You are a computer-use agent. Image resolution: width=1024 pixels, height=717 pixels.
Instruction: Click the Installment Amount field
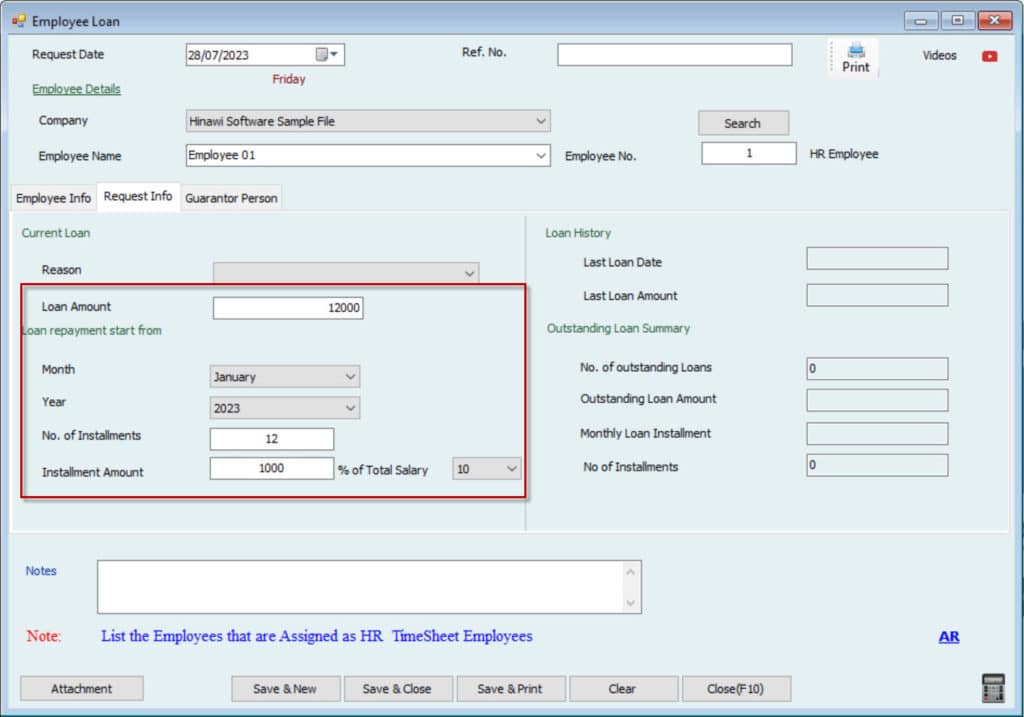pos(272,468)
